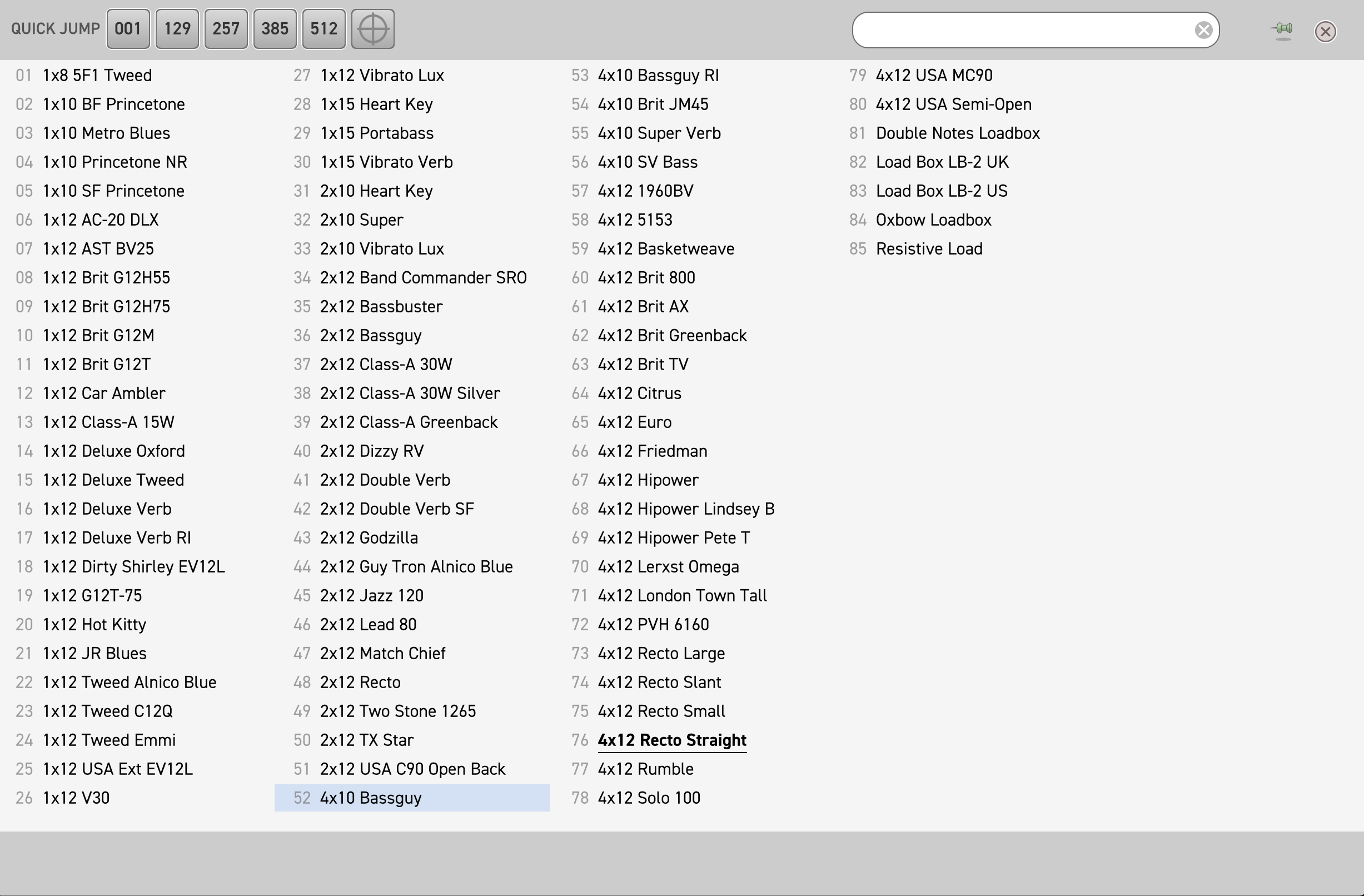Close the cabinet browser panel
The height and width of the screenshot is (896, 1364).
point(1325,31)
